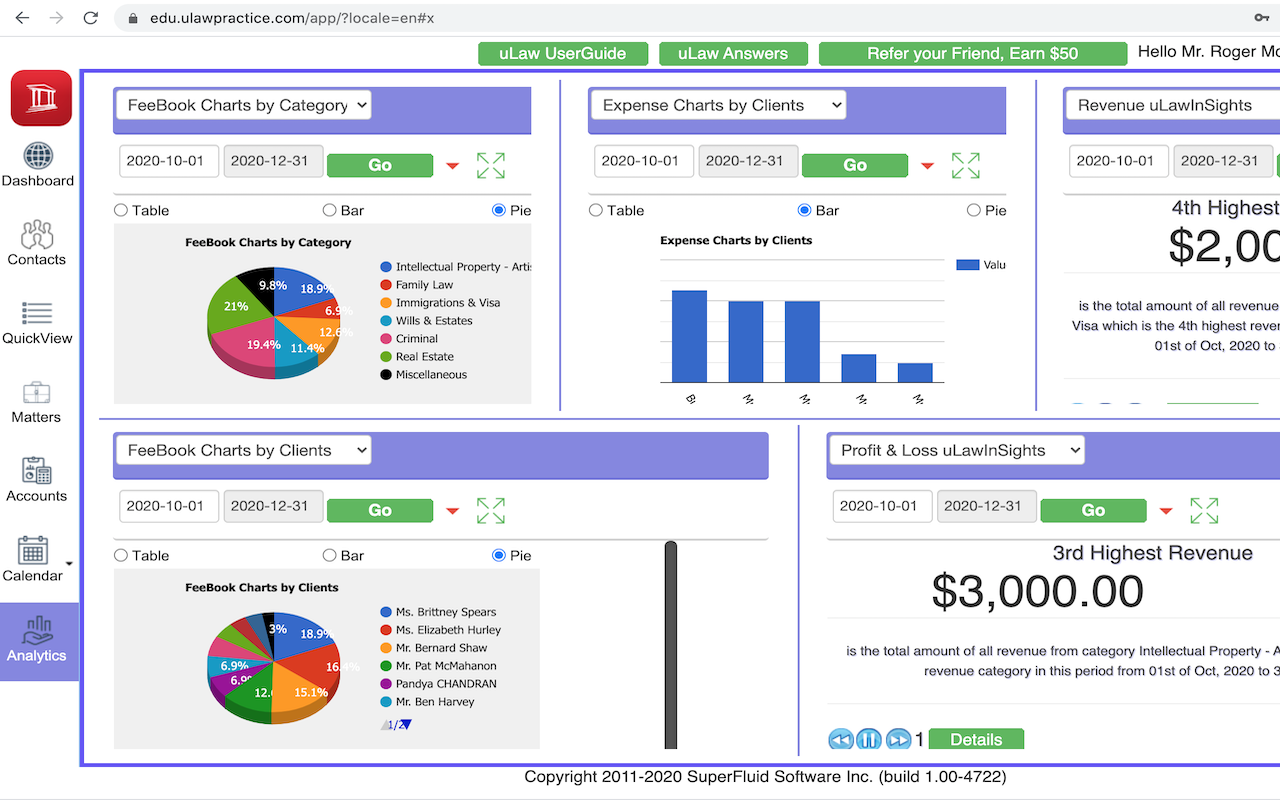Select Pie view for Expense Charts
Viewport: 1280px width, 800px height.
coord(974,210)
